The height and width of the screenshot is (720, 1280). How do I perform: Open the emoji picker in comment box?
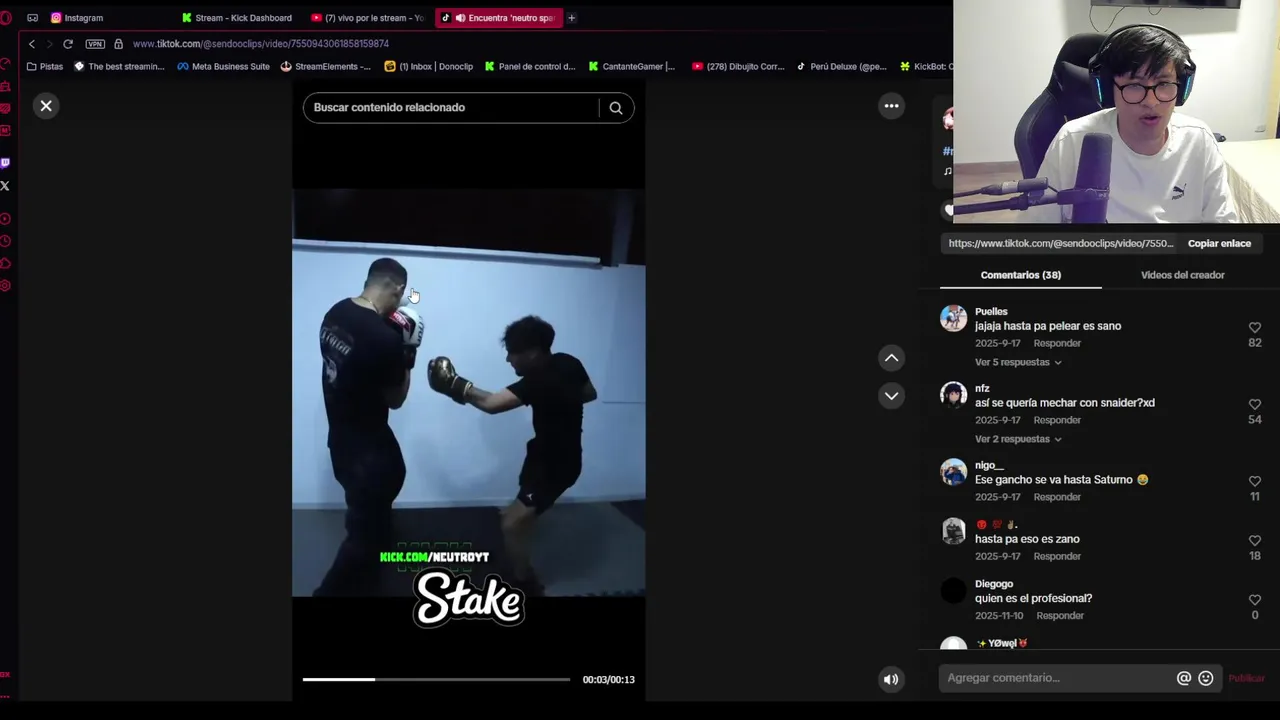[x=1206, y=678]
